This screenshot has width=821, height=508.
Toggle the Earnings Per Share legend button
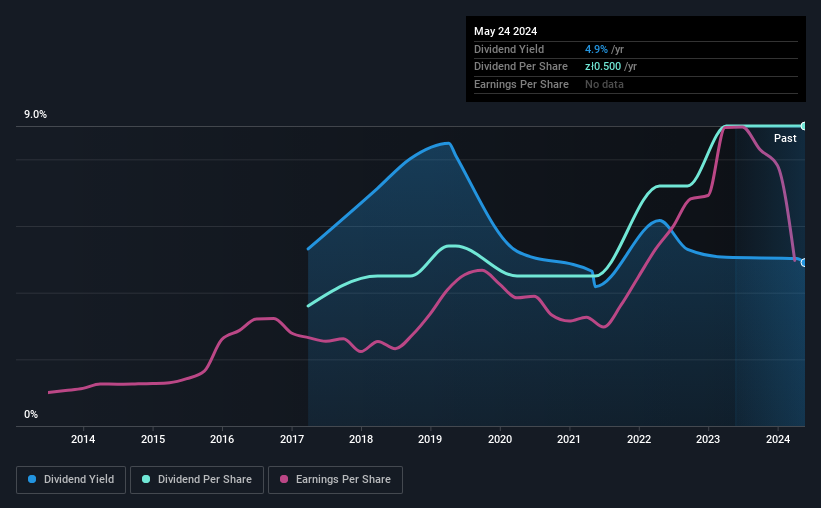coord(335,480)
